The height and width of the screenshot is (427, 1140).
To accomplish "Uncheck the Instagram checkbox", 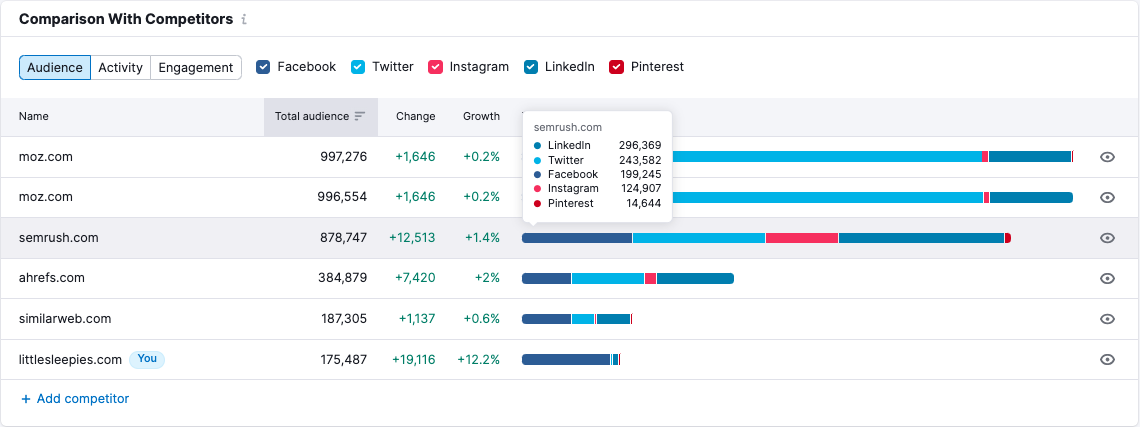I will pos(436,67).
